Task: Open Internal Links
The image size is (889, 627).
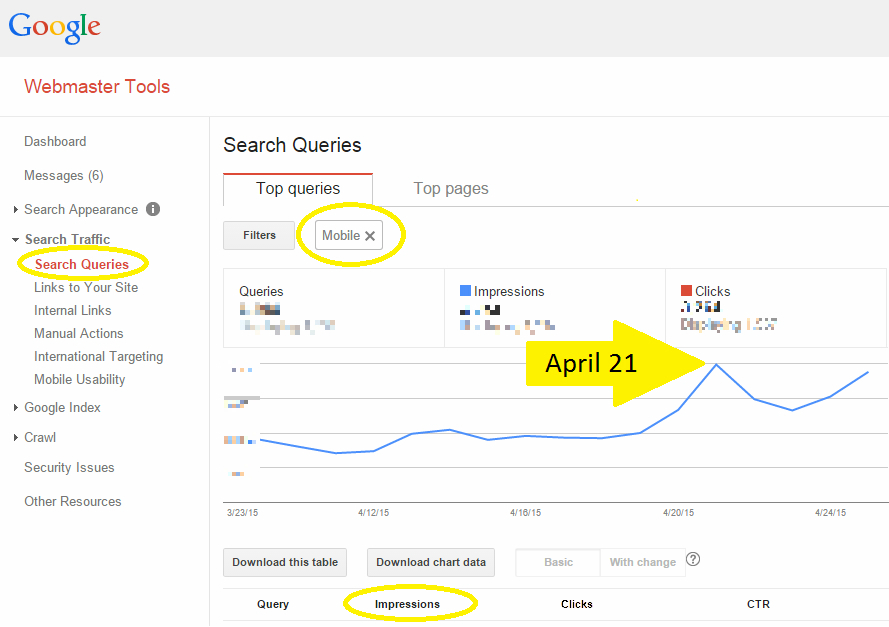Action: pyautogui.click(x=73, y=311)
